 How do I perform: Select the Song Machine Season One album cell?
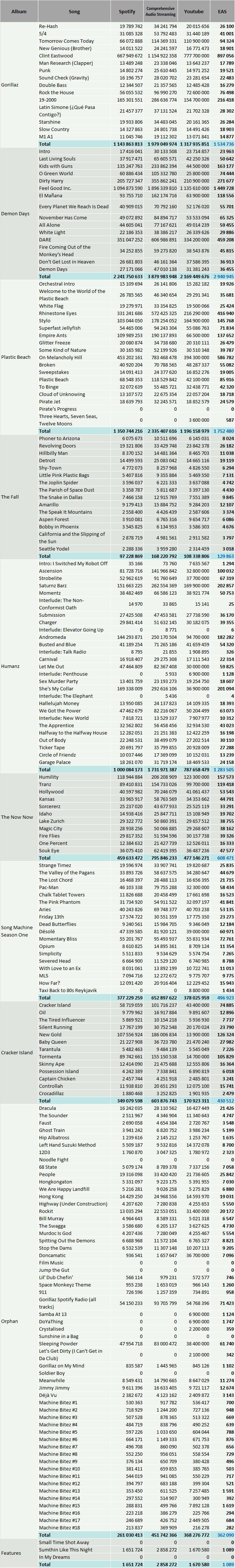click(18, 931)
